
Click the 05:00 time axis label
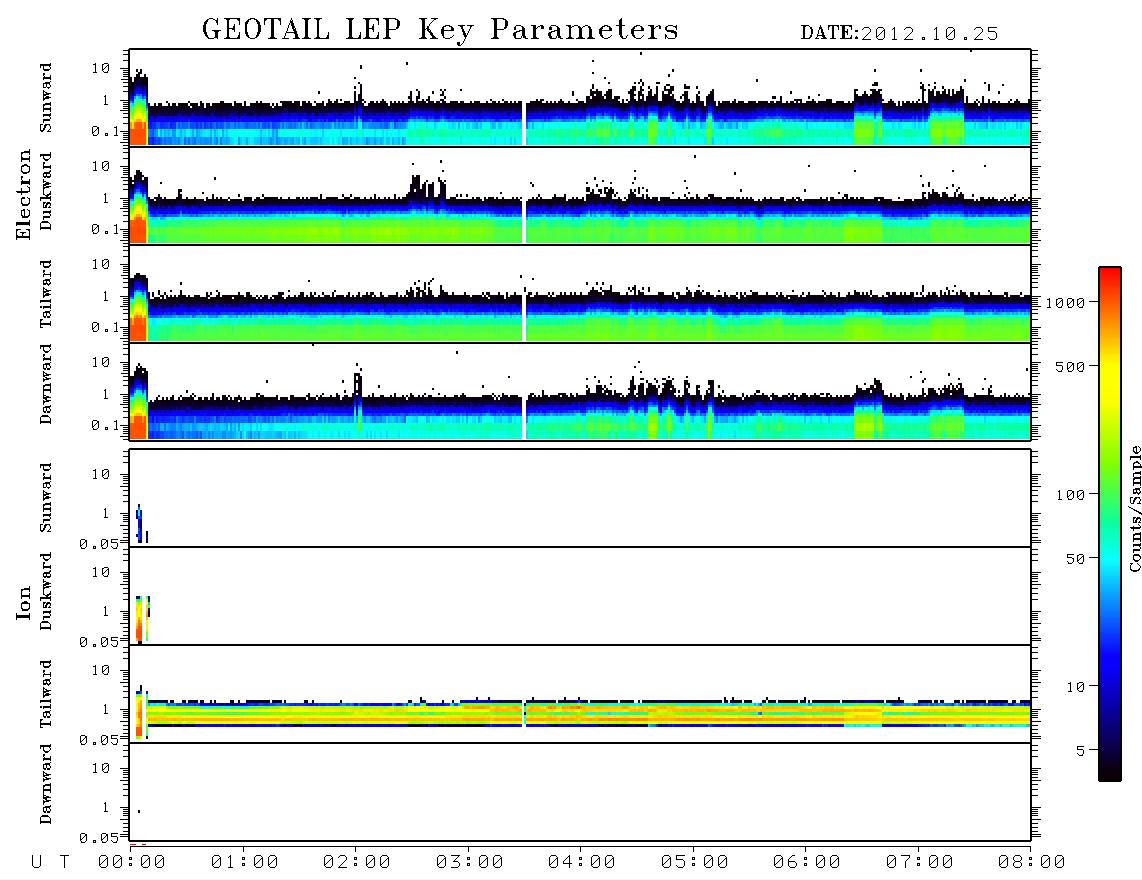695,862
